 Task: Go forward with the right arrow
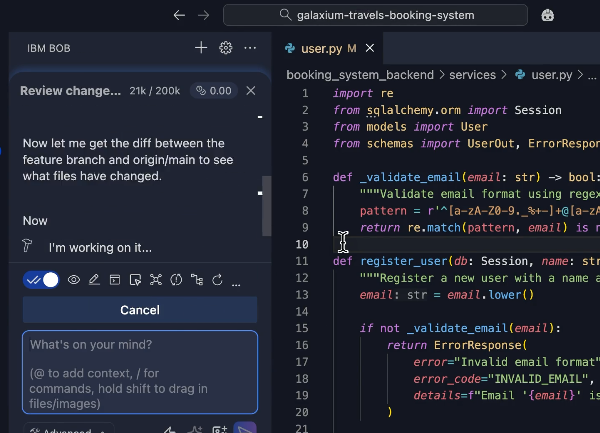click(x=204, y=15)
